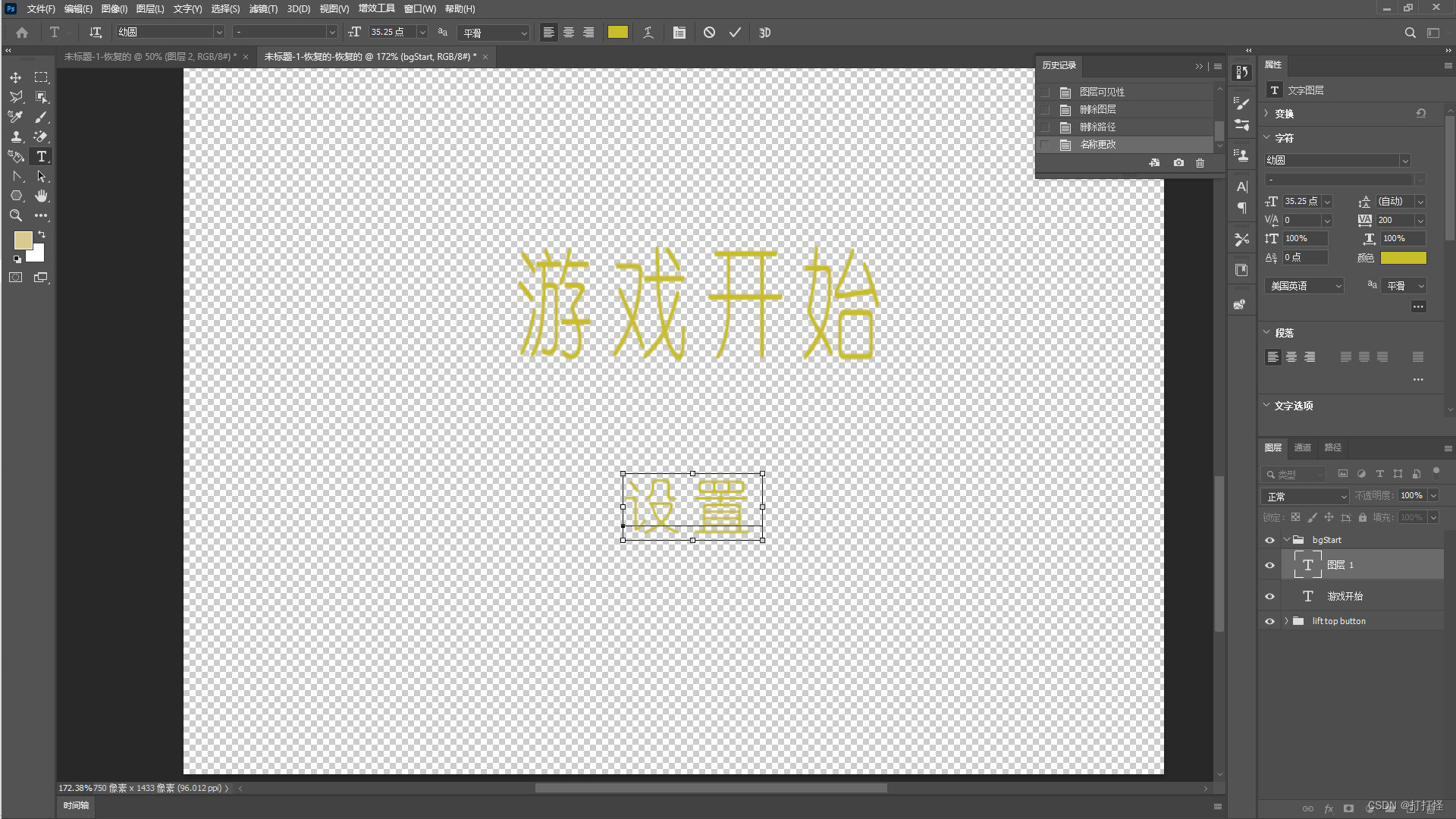Open the 滤镜(T) menu

[x=263, y=9]
